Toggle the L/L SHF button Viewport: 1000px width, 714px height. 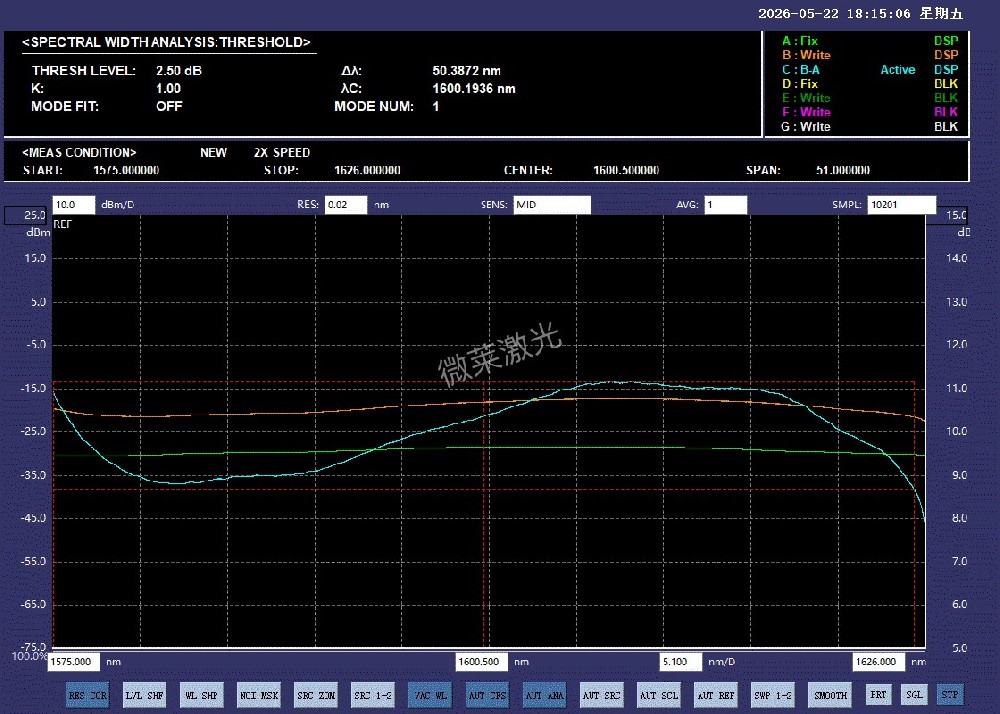[144, 695]
